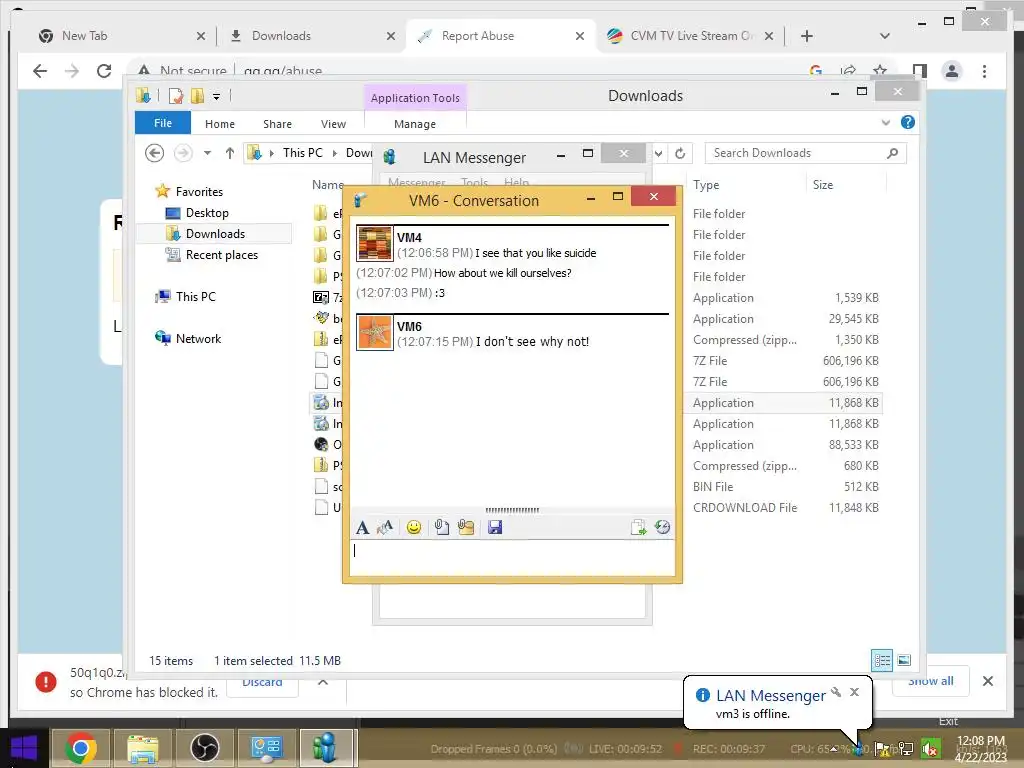Sort by the Size column header
The image size is (1024, 768).
pos(823,185)
